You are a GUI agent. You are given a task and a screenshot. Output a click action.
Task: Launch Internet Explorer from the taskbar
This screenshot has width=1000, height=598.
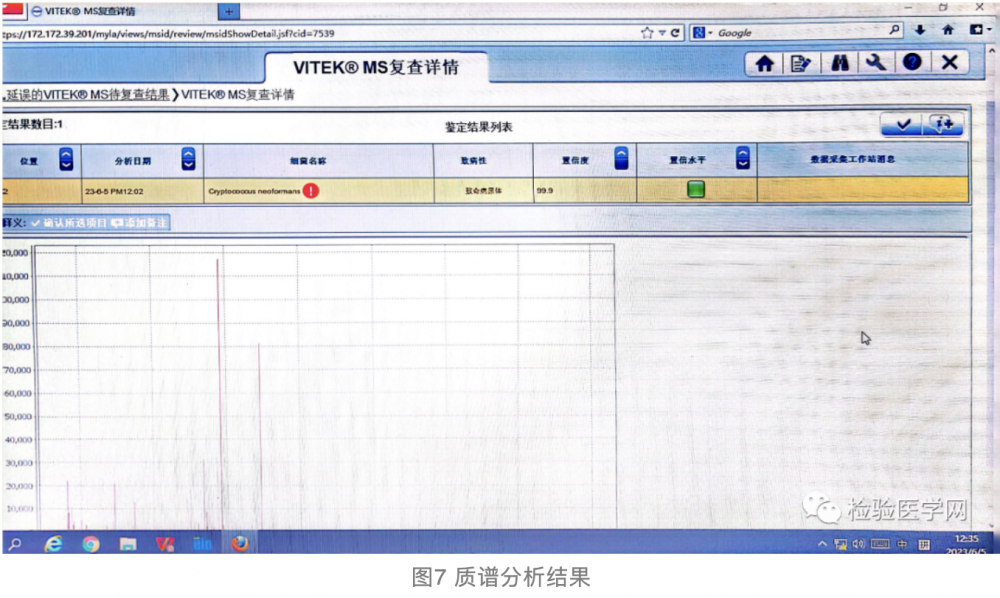(x=53, y=544)
